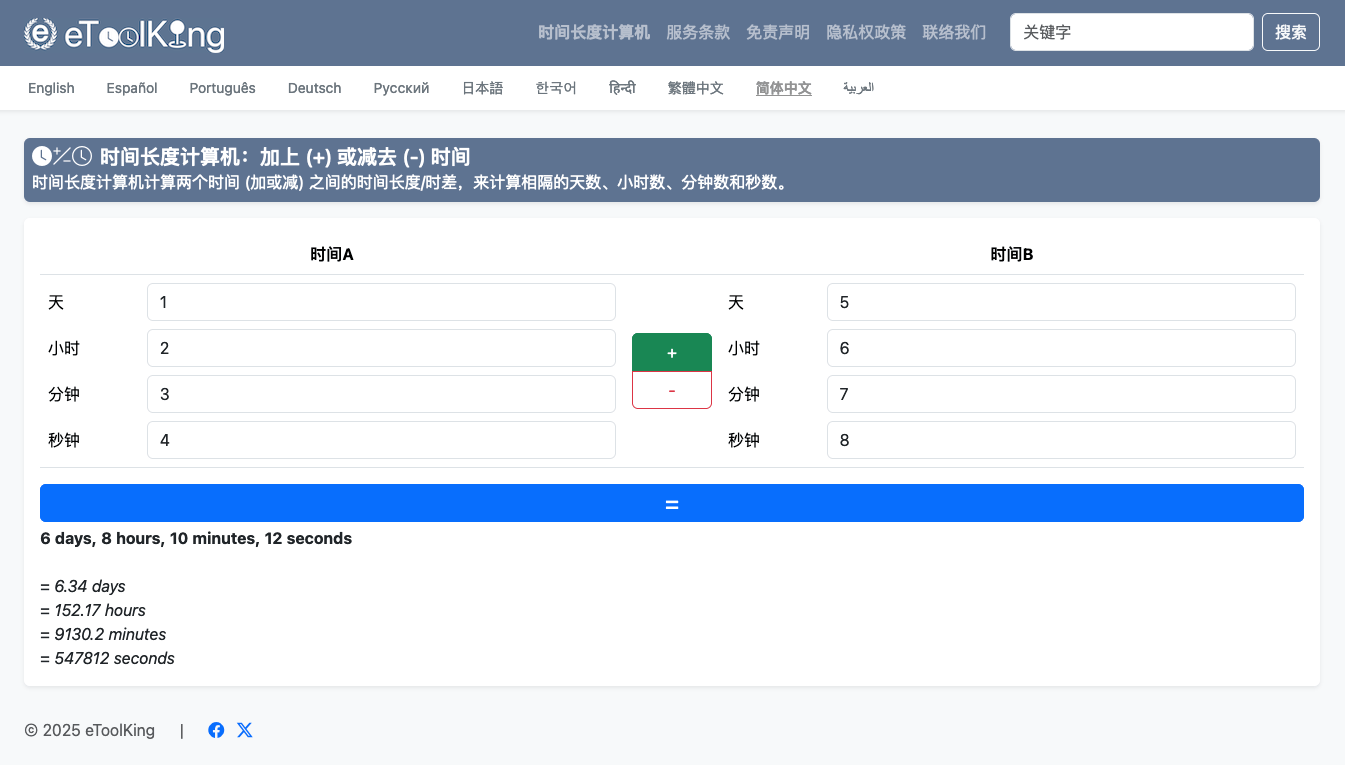Click Time B 小时 (hours) field

[1060, 348]
